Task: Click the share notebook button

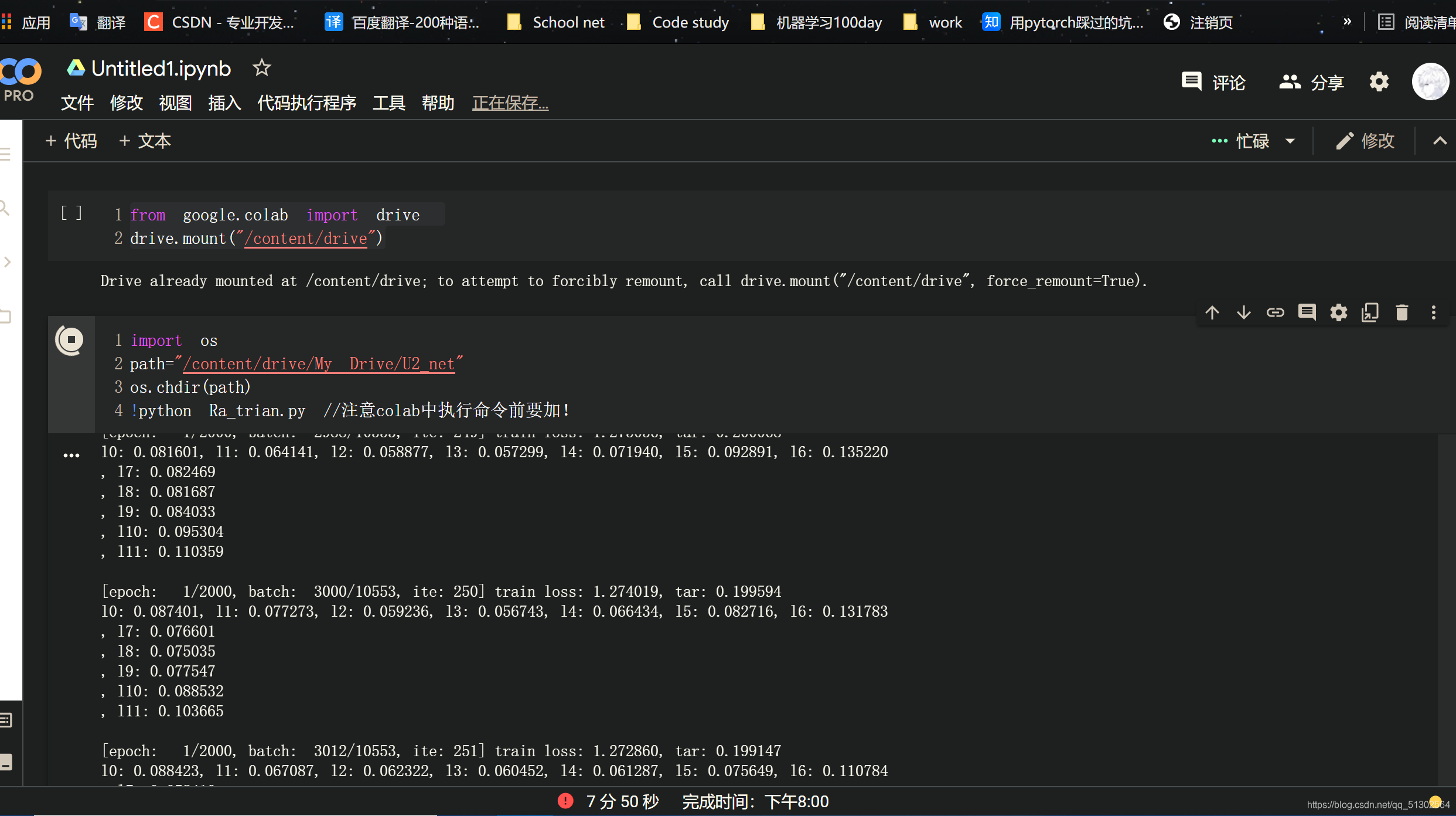Action: click(1314, 82)
